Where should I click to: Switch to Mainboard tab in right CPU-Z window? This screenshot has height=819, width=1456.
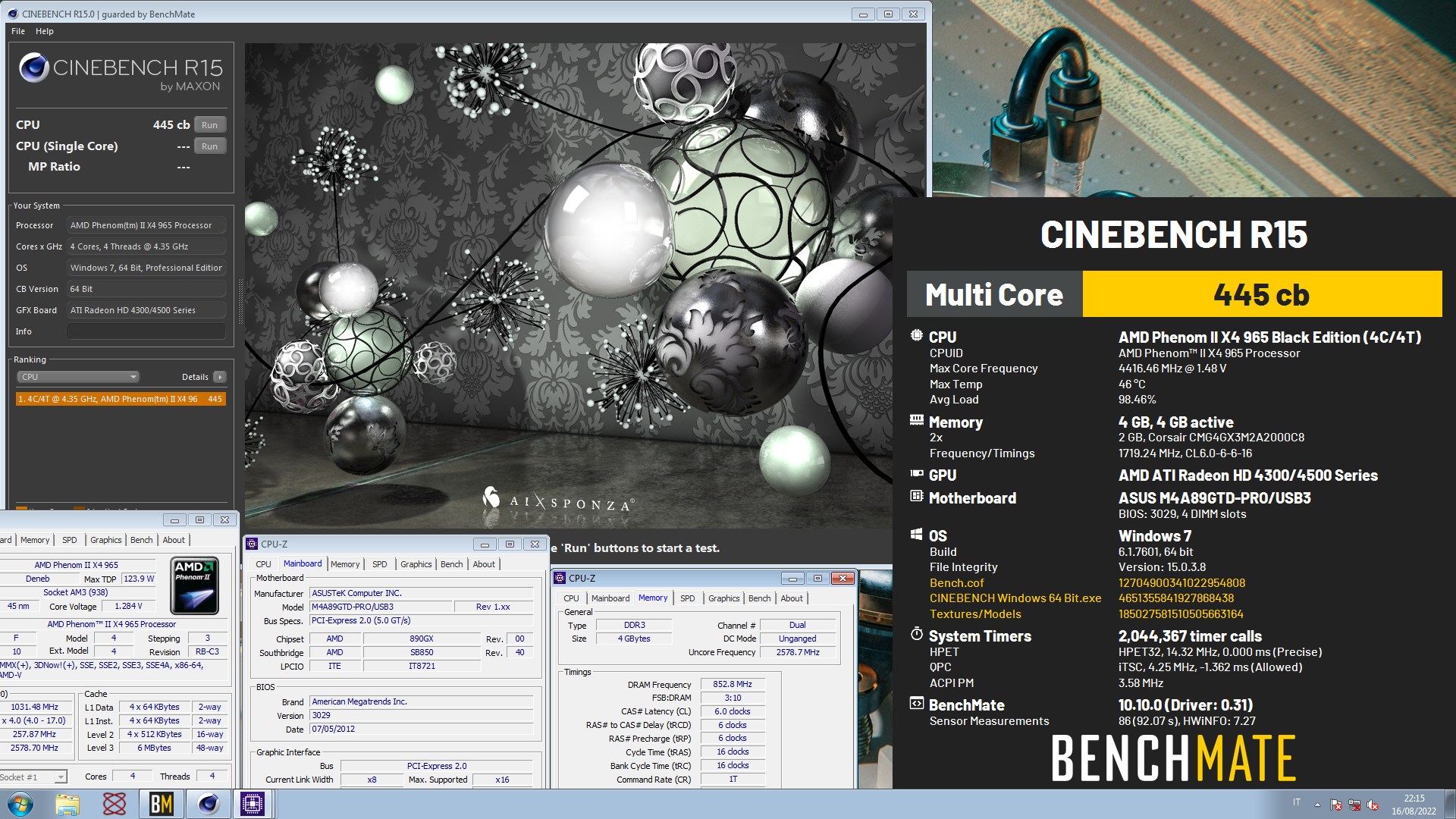pos(610,598)
